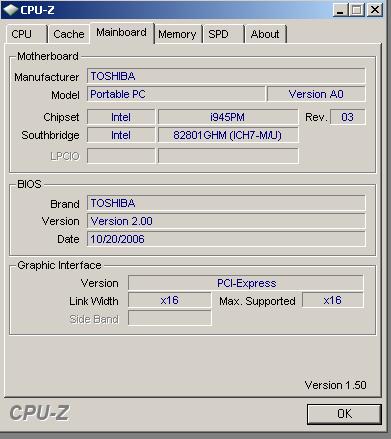391x439 pixels.
Task: Minimize the CPU-Z window
Action: pos(340,10)
